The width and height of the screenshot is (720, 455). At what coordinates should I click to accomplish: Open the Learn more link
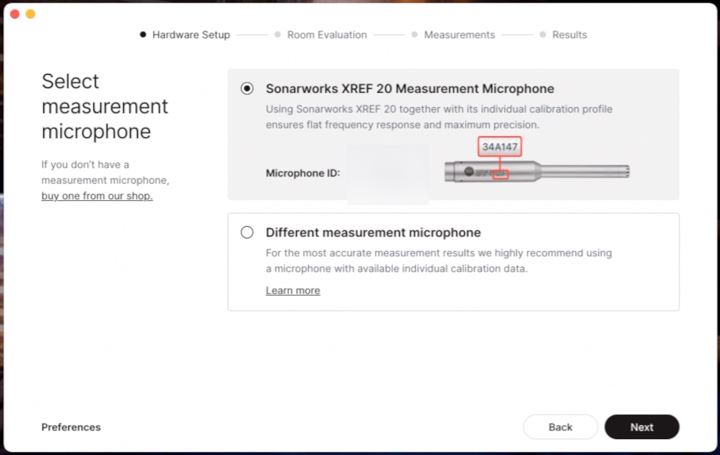pyautogui.click(x=293, y=291)
